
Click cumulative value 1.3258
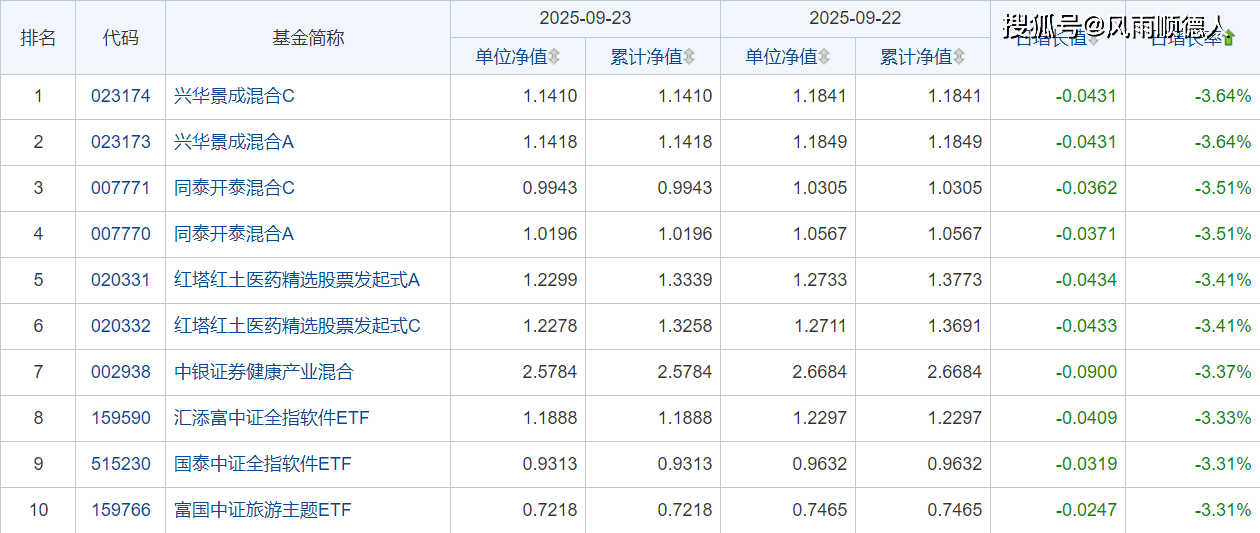click(x=685, y=326)
